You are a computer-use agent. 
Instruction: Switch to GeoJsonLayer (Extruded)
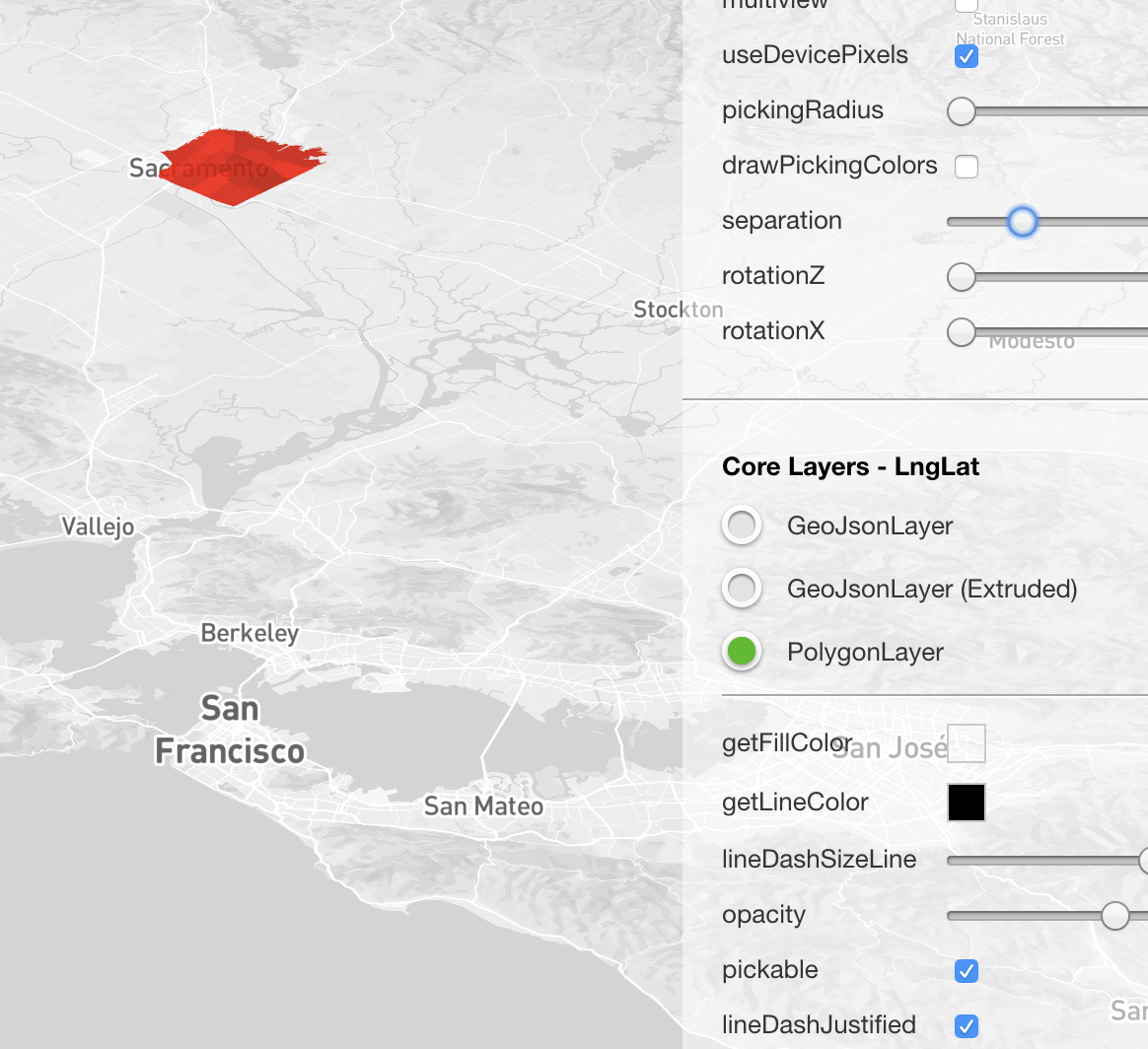(x=742, y=589)
